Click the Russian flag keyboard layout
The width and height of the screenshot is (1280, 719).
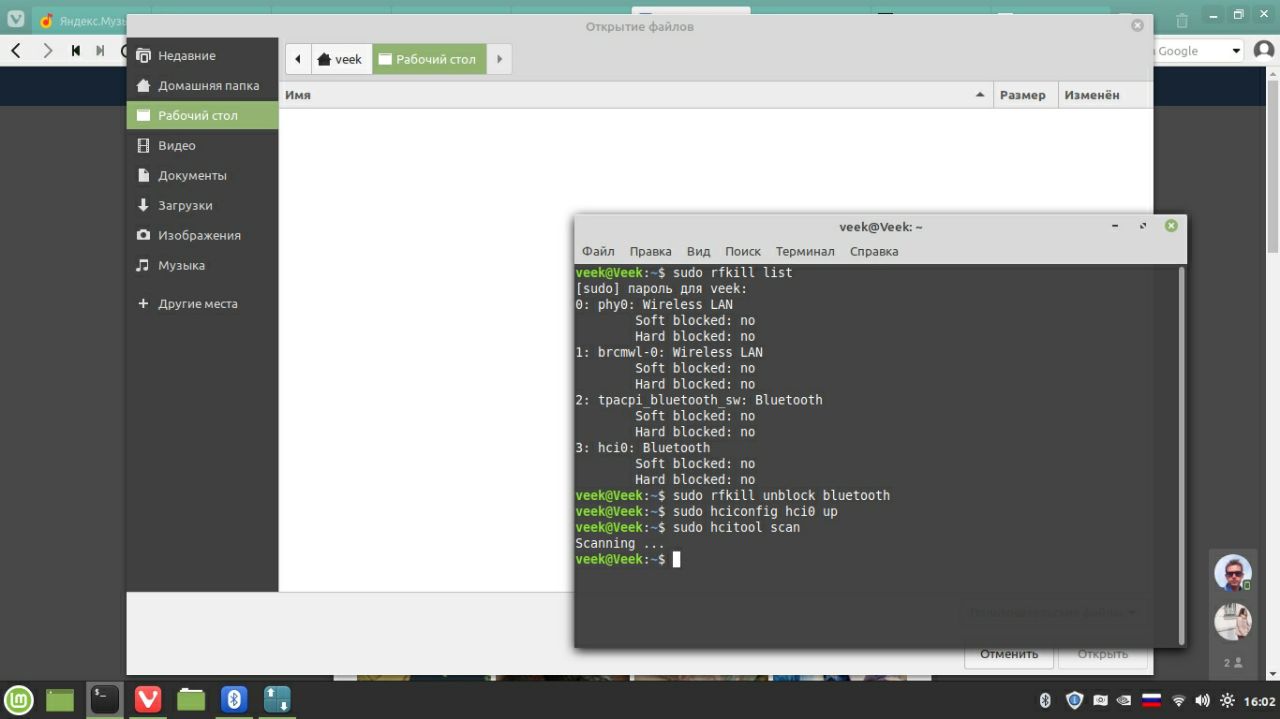[1151, 700]
